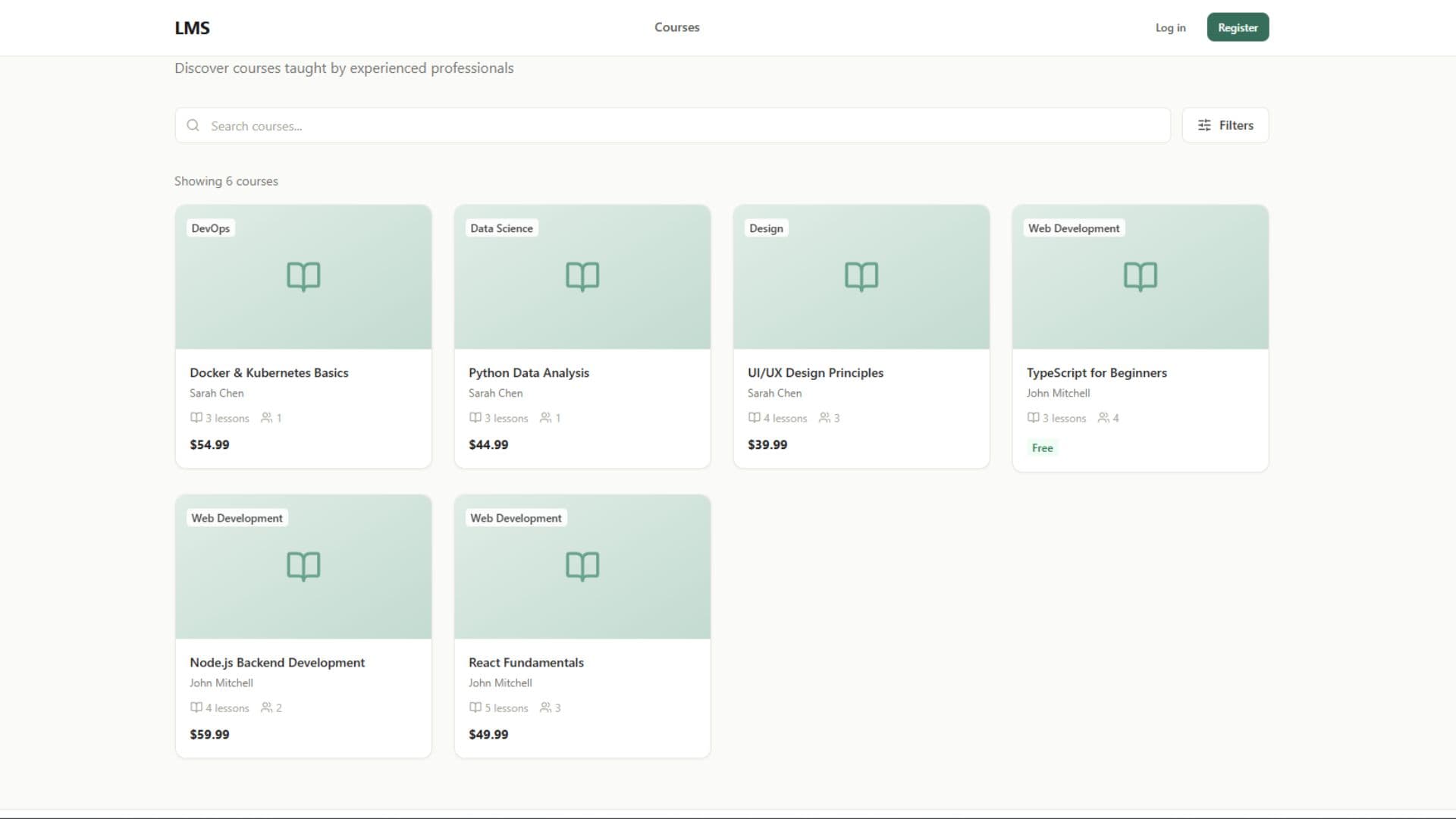1456x819 pixels.
Task: Focus the Search courses input field
Action: point(673,125)
